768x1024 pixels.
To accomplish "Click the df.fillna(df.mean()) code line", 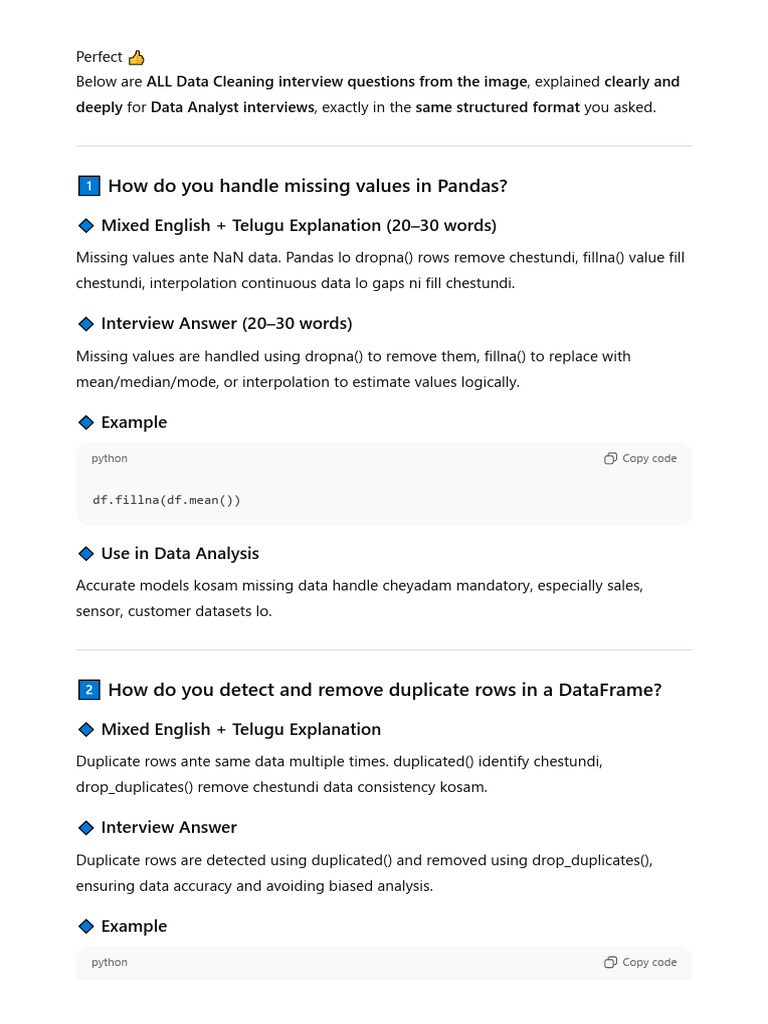I will coord(166,500).
